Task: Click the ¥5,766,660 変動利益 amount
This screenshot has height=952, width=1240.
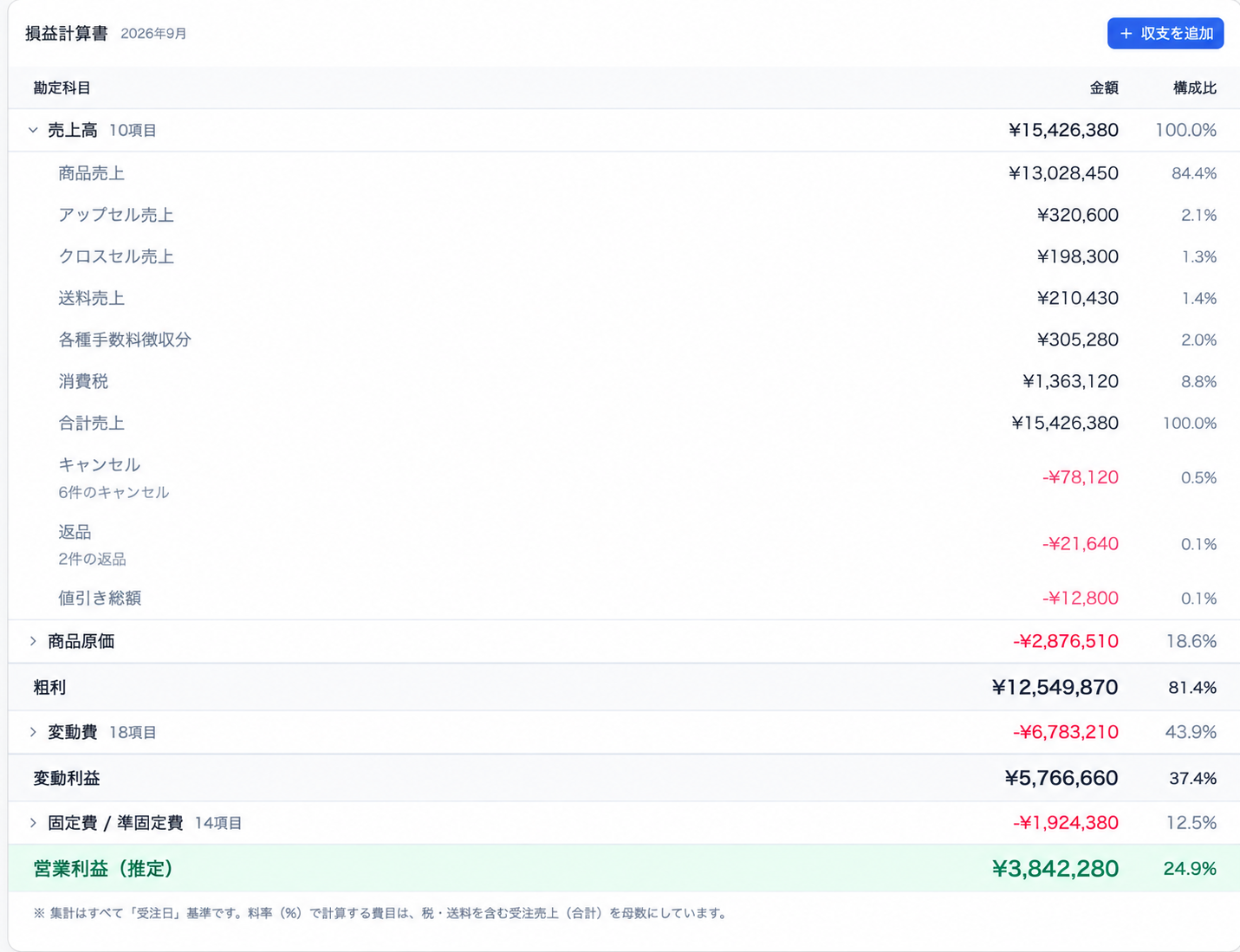Action: pyautogui.click(x=1061, y=778)
